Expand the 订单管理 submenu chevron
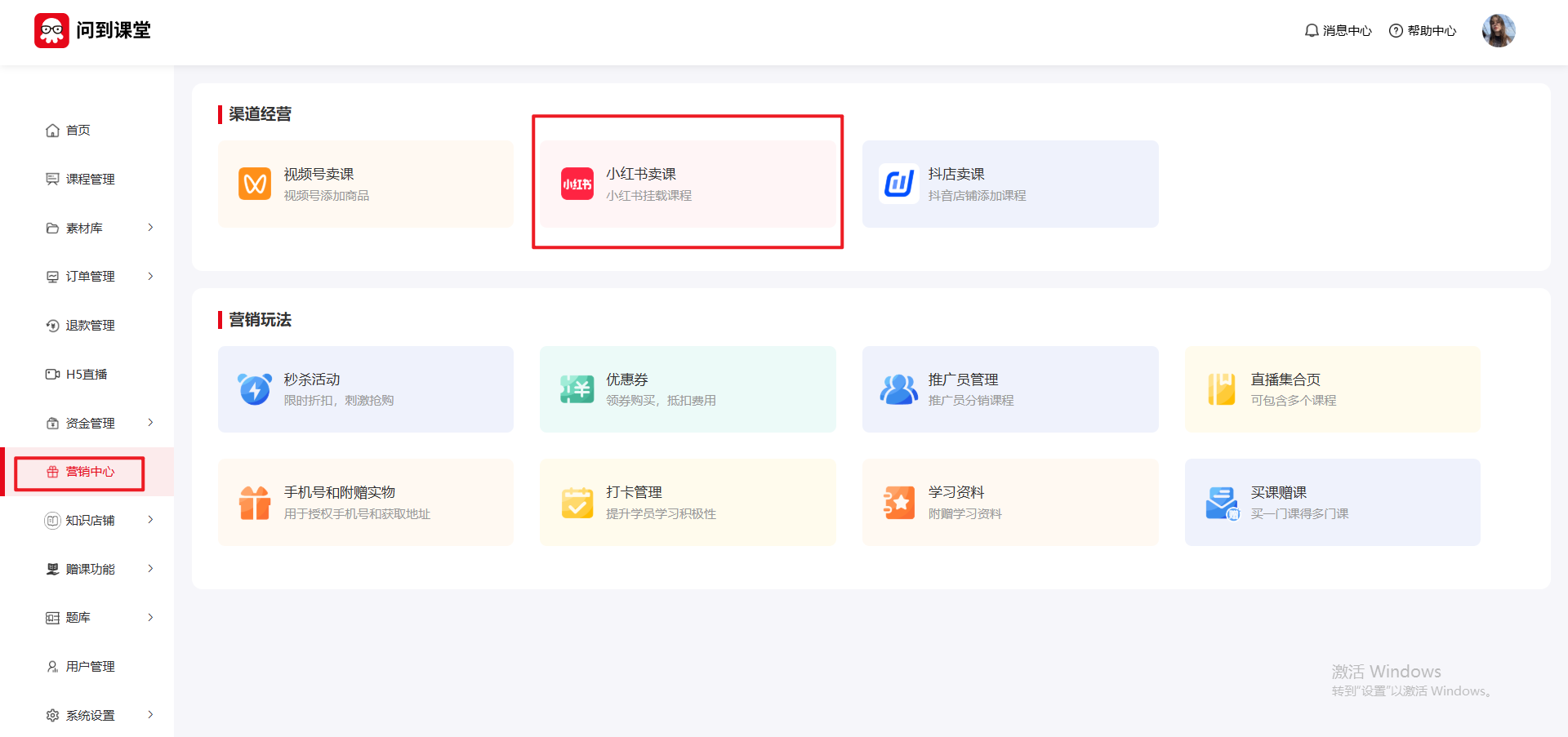This screenshot has height=737, width=1568. pyautogui.click(x=150, y=276)
